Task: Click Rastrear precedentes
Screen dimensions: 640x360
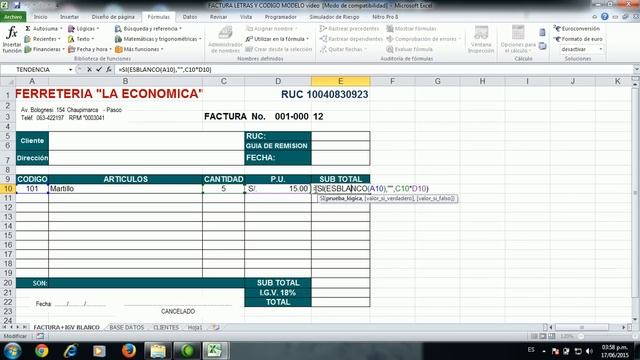Action: click(x=349, y=29)
